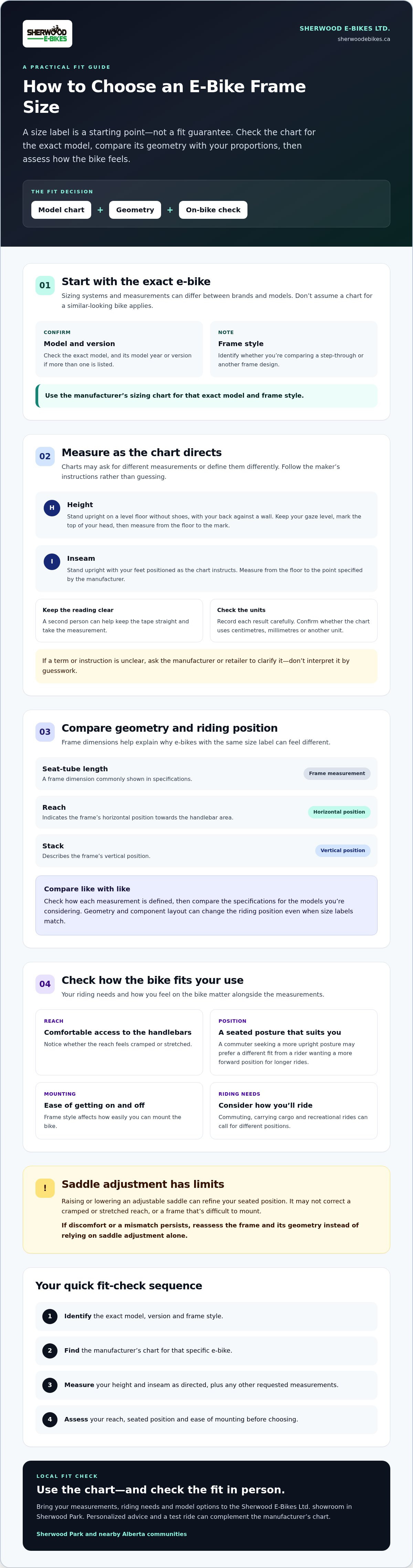Click the Horizontal position tag
This screenshot has height=1568, width=413.
[339, 812]
